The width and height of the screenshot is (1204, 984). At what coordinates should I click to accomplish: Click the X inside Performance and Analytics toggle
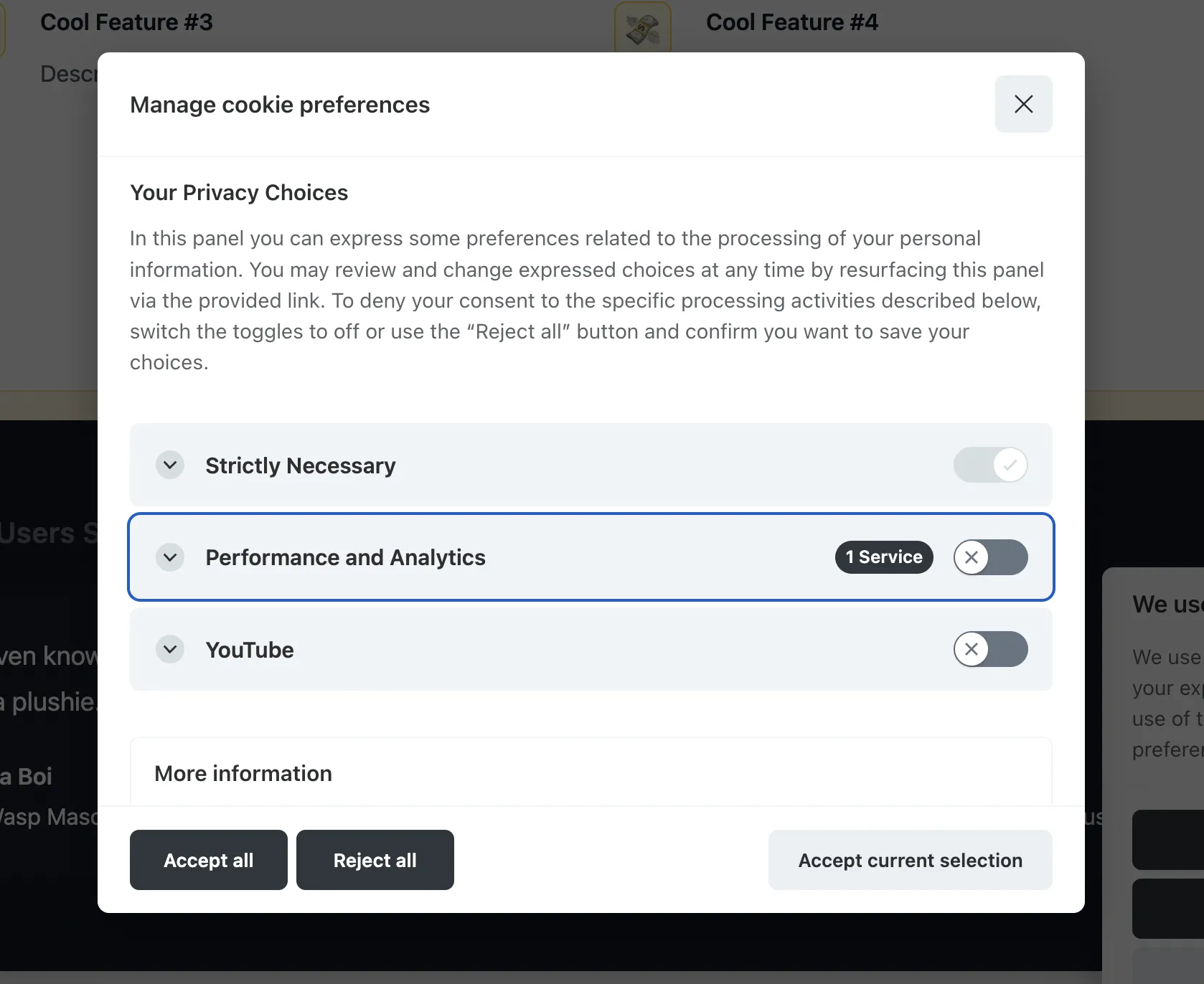click(x=972, y=557)
